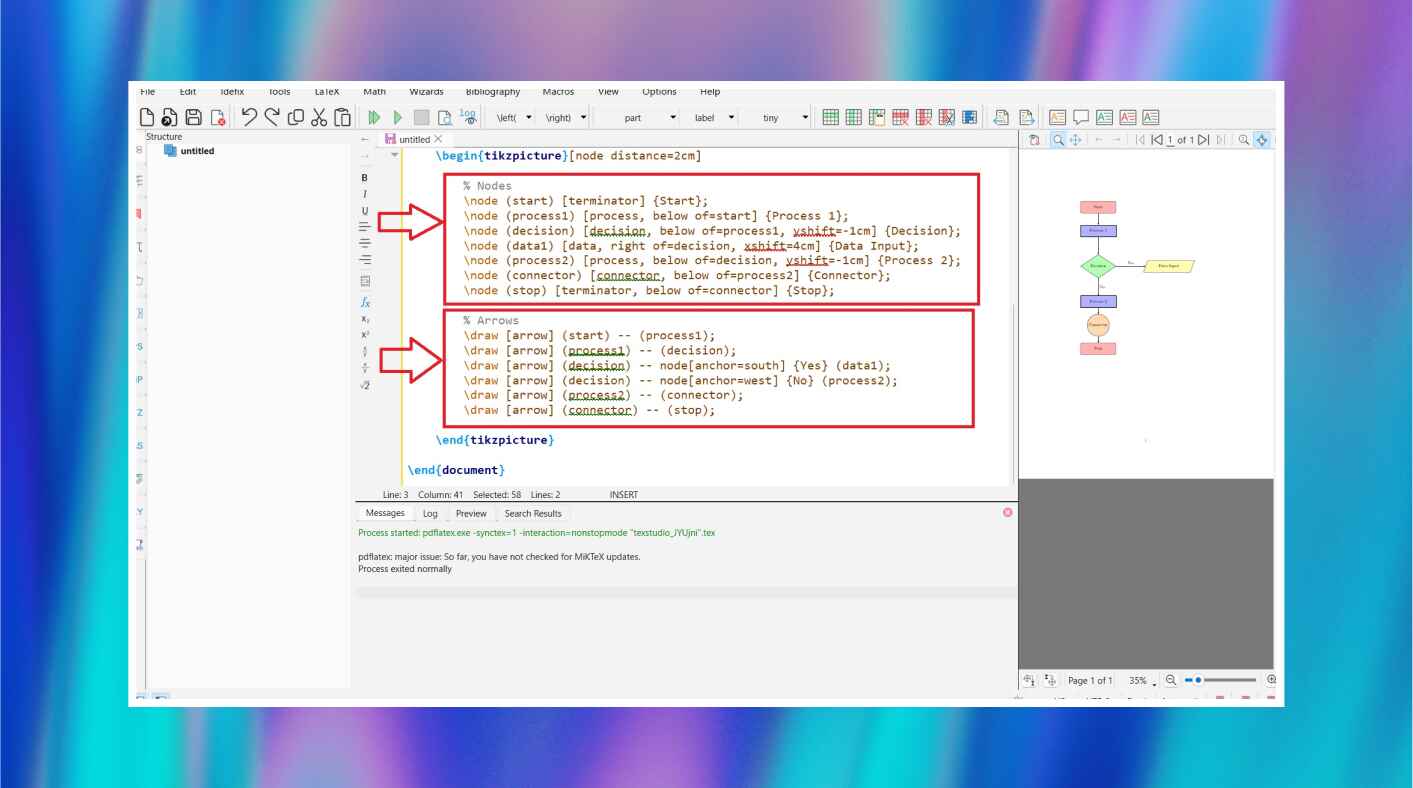Close the current document using toolbar icon
This screenshot has height=788, width=1413.
click(x=218, y=117)
